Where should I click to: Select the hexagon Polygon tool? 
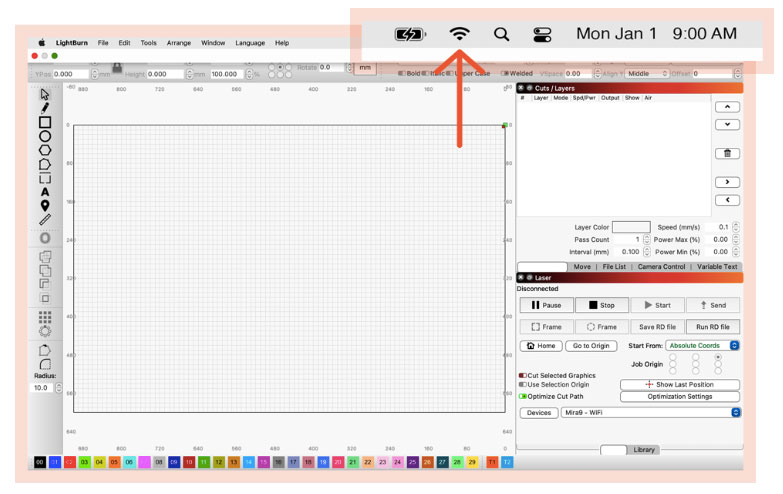45,150
